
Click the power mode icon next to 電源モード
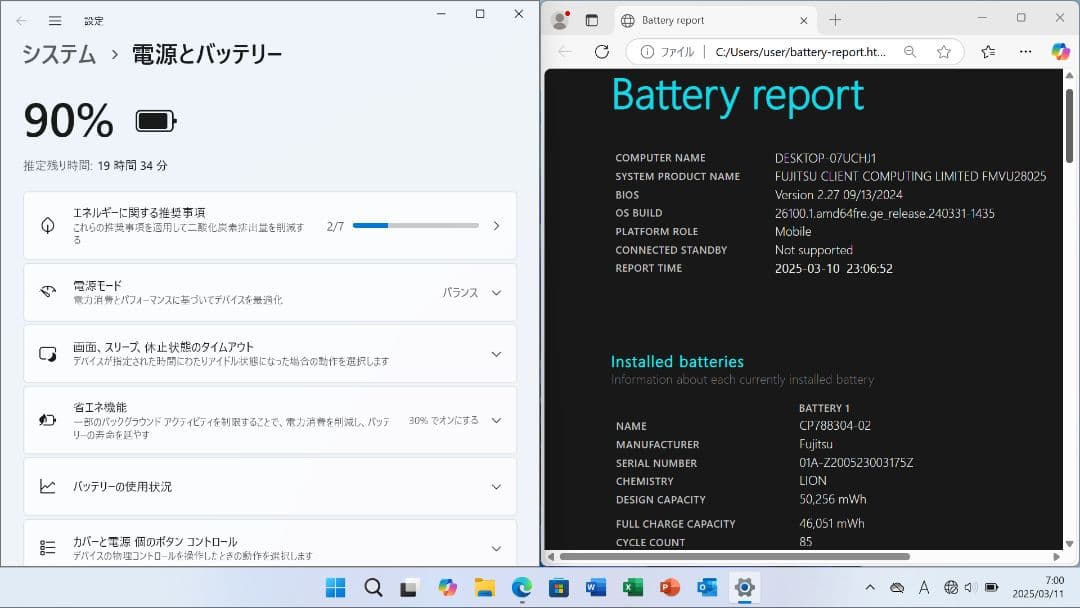tap(47, 292)
